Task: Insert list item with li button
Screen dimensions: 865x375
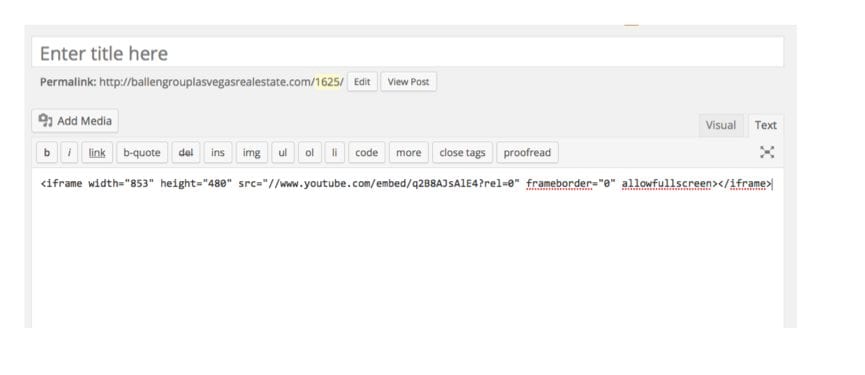Action: tap(334, 153)
